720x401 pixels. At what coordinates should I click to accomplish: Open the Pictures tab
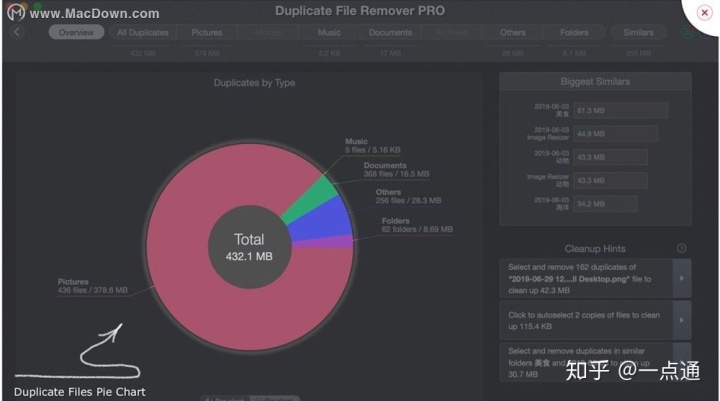207,33
